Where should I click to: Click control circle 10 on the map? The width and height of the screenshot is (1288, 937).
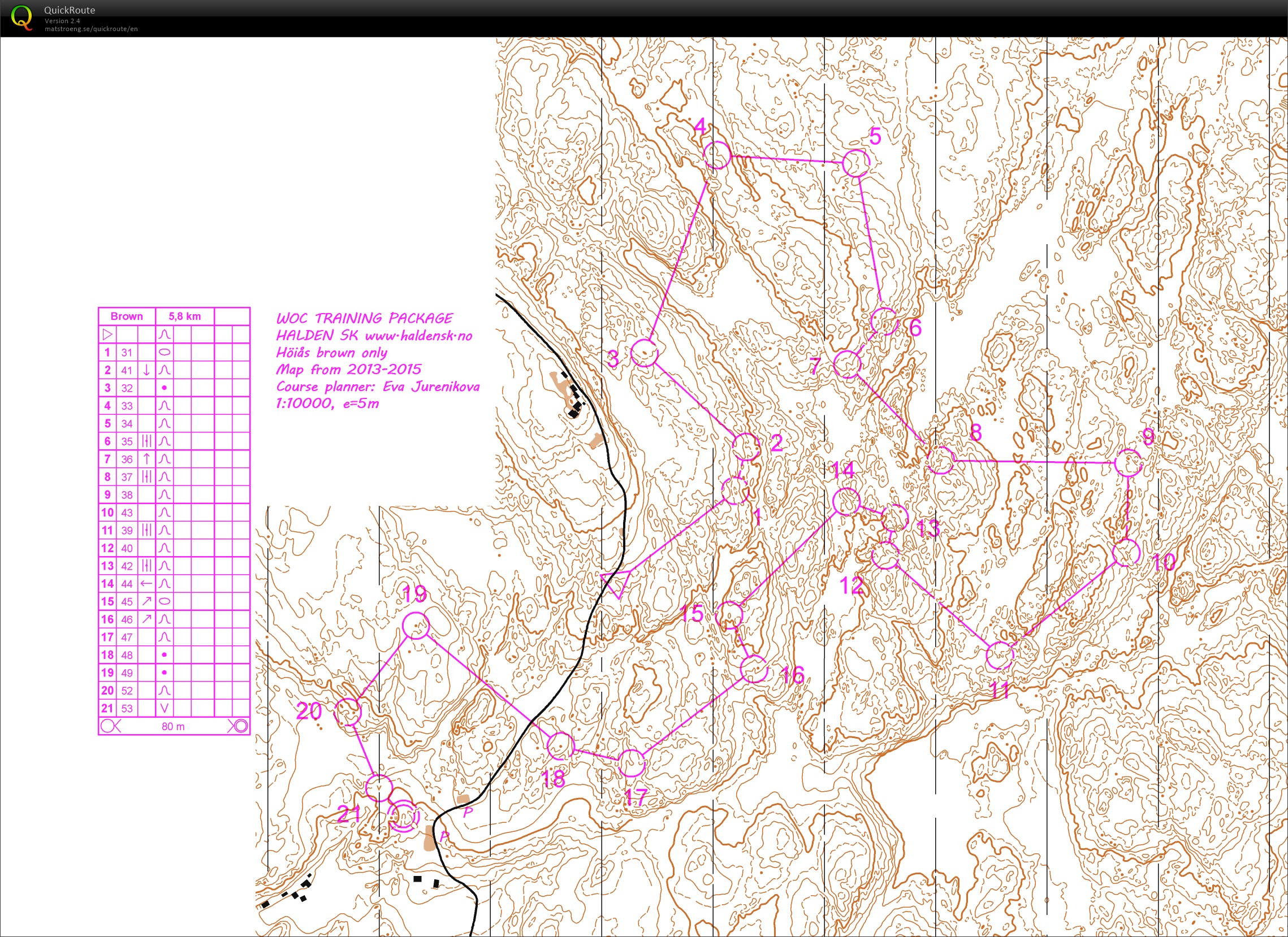point(1126,552)
